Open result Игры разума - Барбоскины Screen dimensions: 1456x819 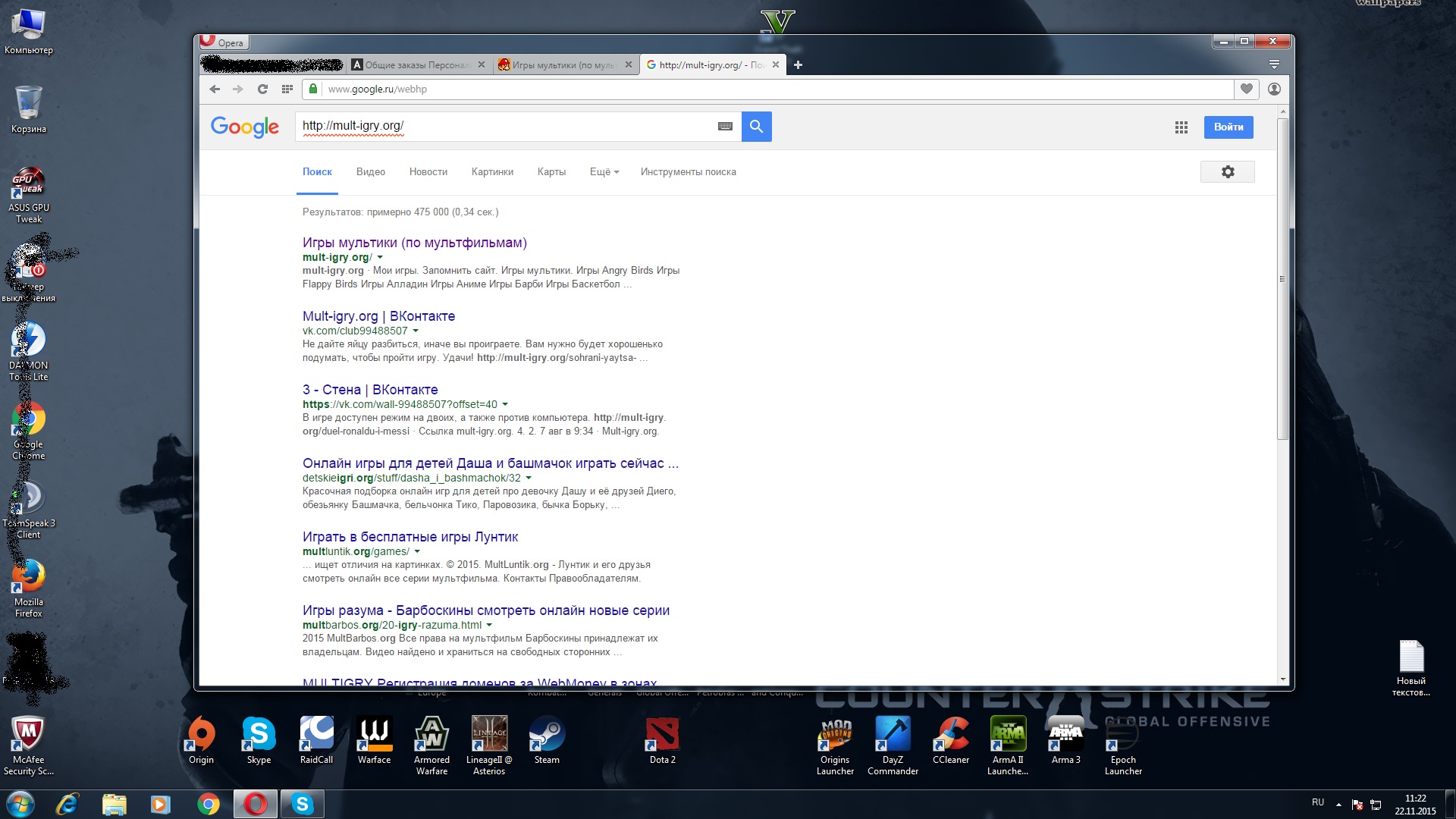tap(486, 610)
